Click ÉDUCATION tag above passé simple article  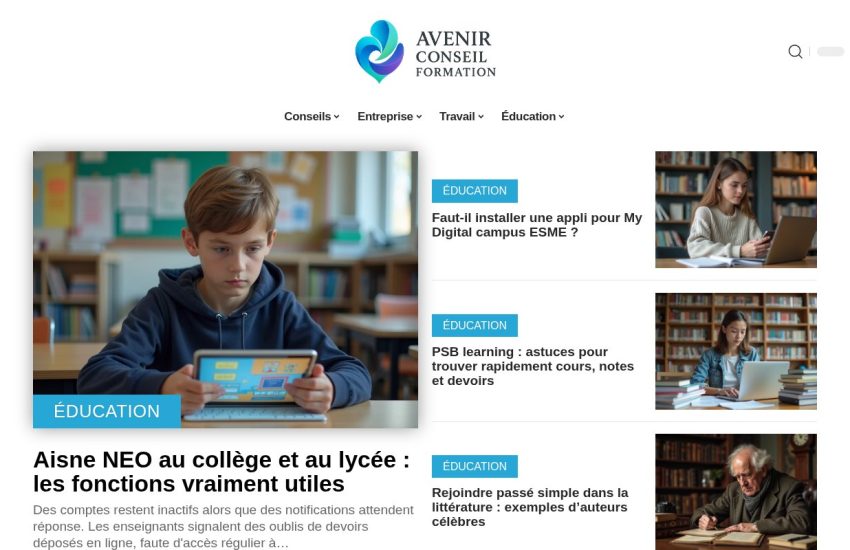(474, 466)
